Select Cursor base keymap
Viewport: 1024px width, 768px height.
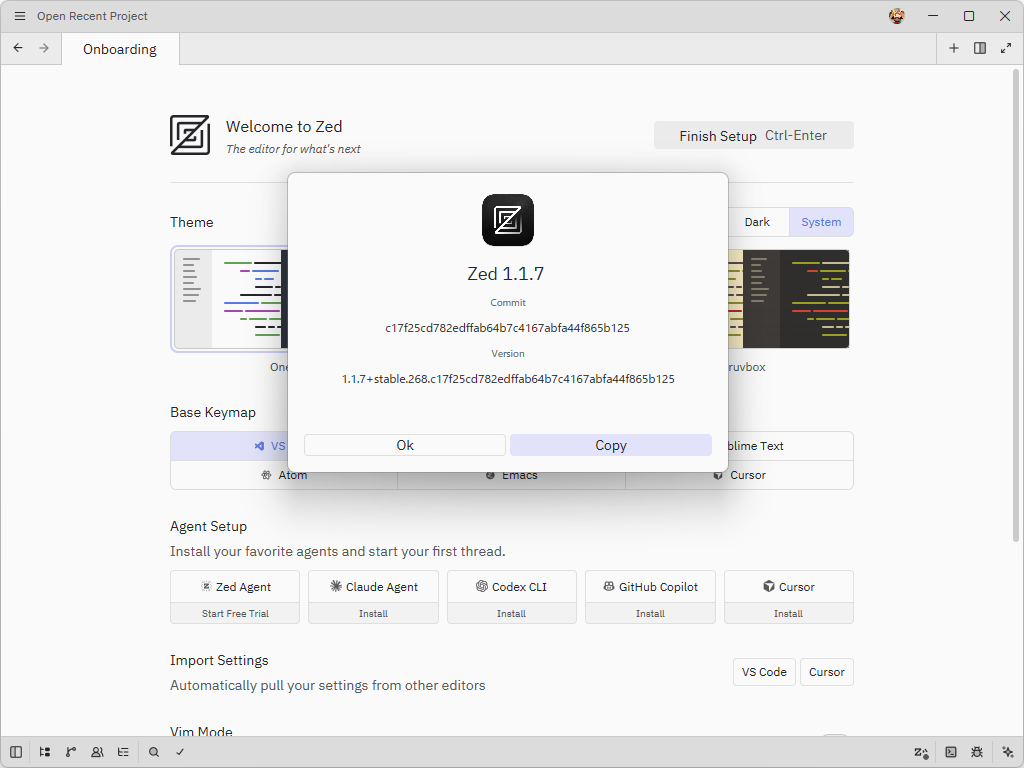(739, 475)
